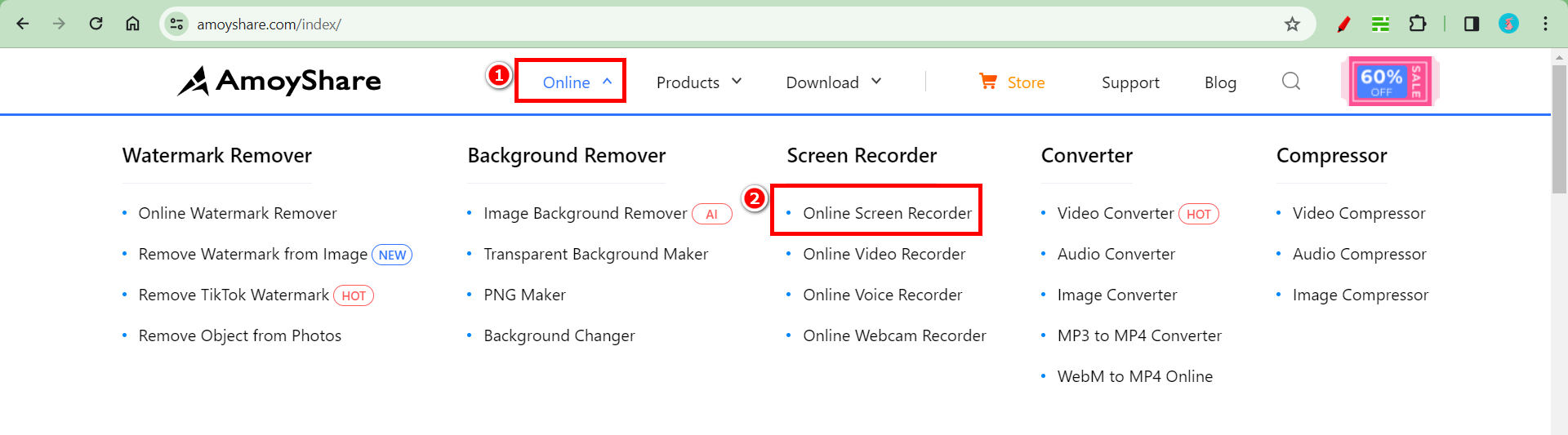The width and height of the screenshot is (1568, 435).
Task: Click the AmoyShare logo
Action: pos(279,81)
